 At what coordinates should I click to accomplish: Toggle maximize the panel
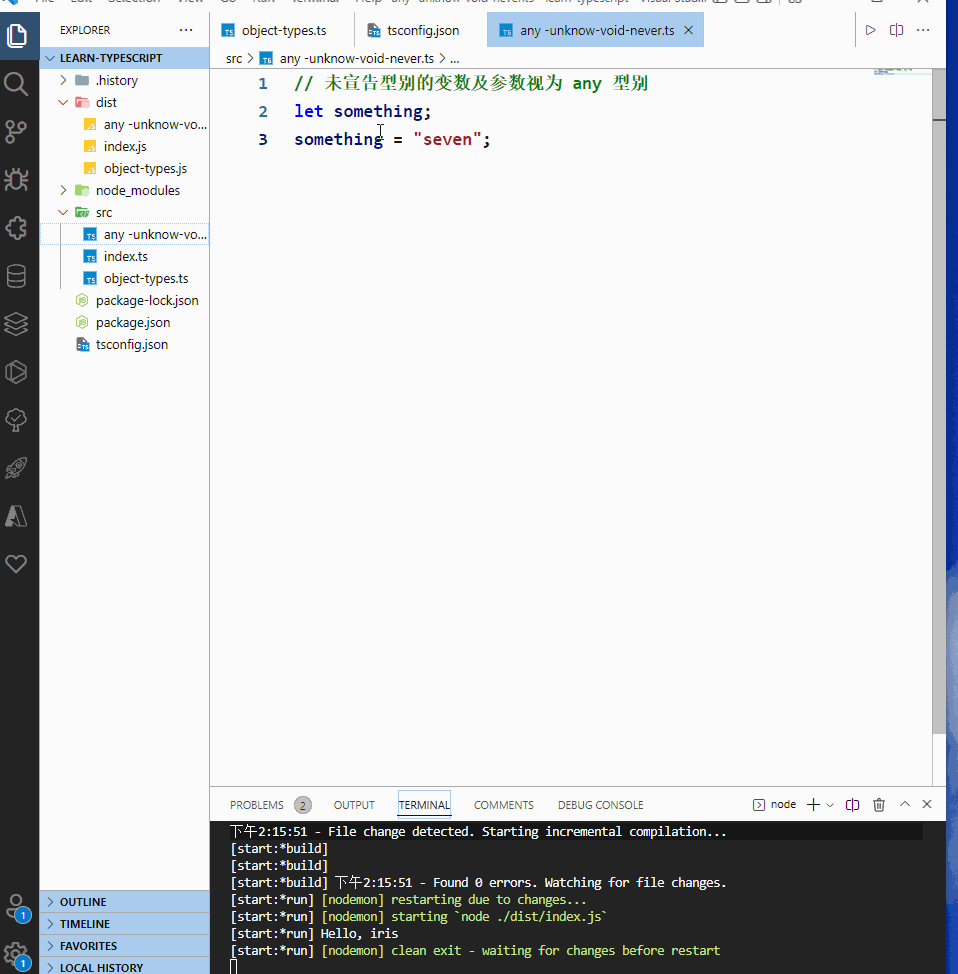coord(903,804)
